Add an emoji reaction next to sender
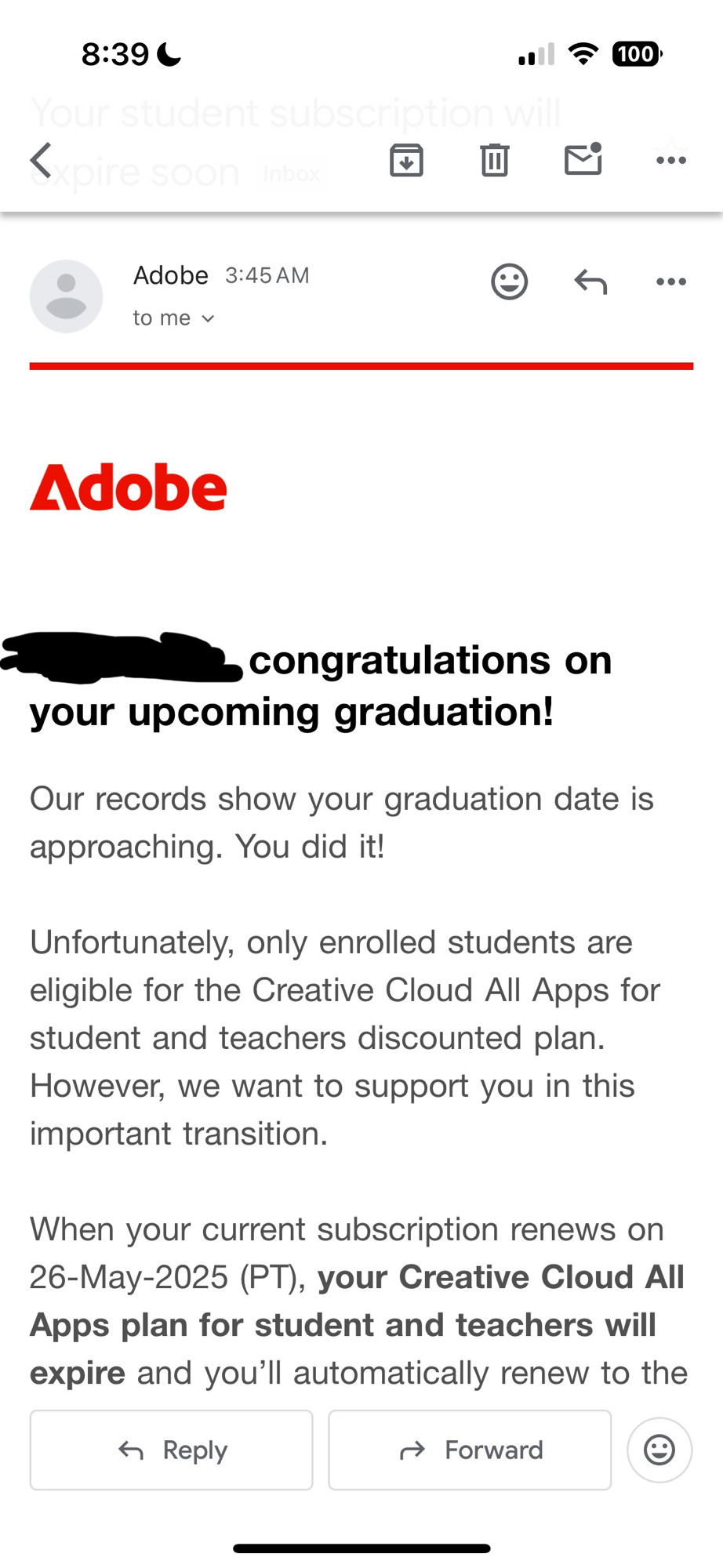Screen dimensions: 723x1568 coord(510,281)
